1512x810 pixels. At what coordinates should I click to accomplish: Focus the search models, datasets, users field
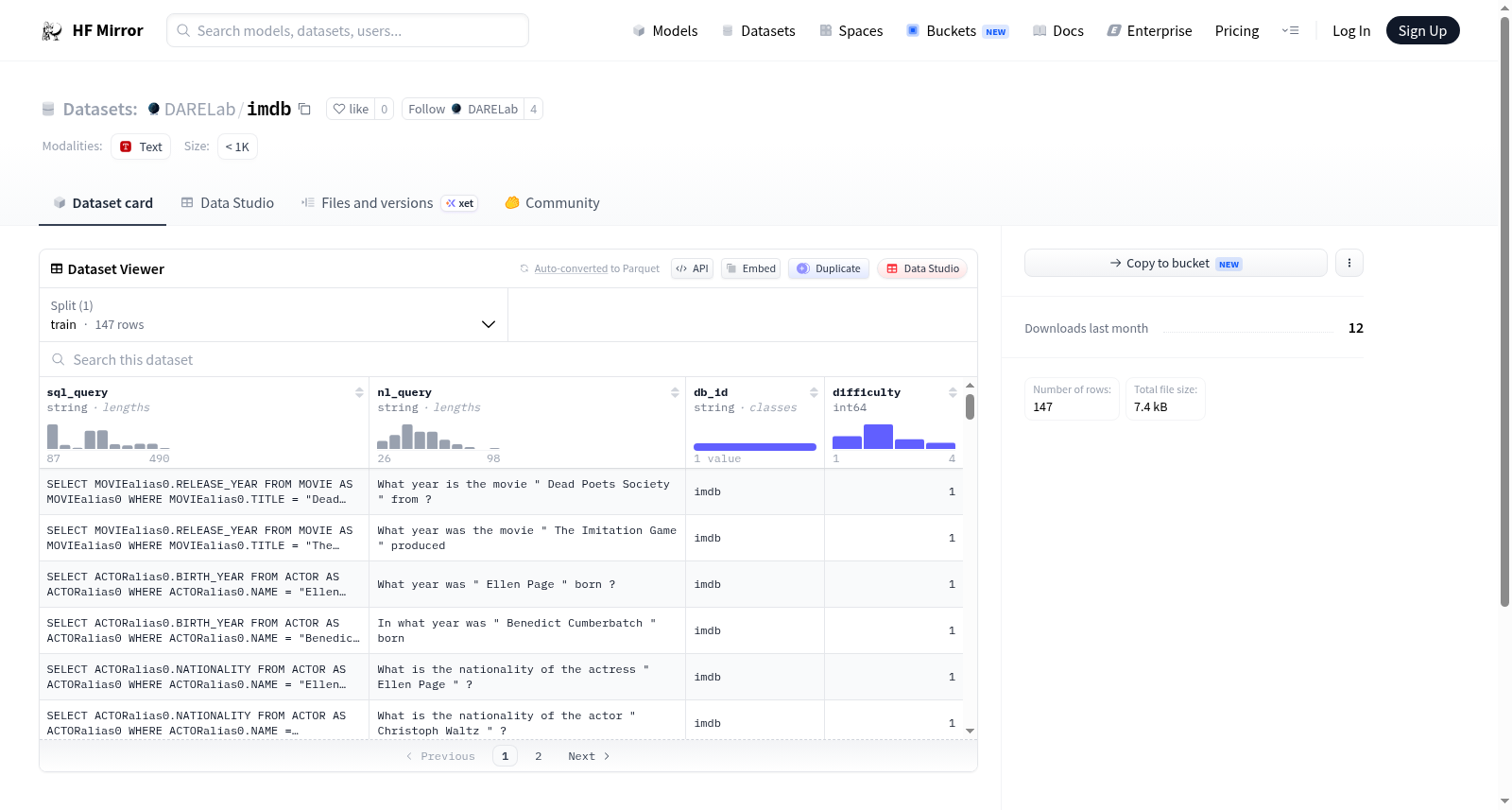pyautogui.click(x=348, y=30)
